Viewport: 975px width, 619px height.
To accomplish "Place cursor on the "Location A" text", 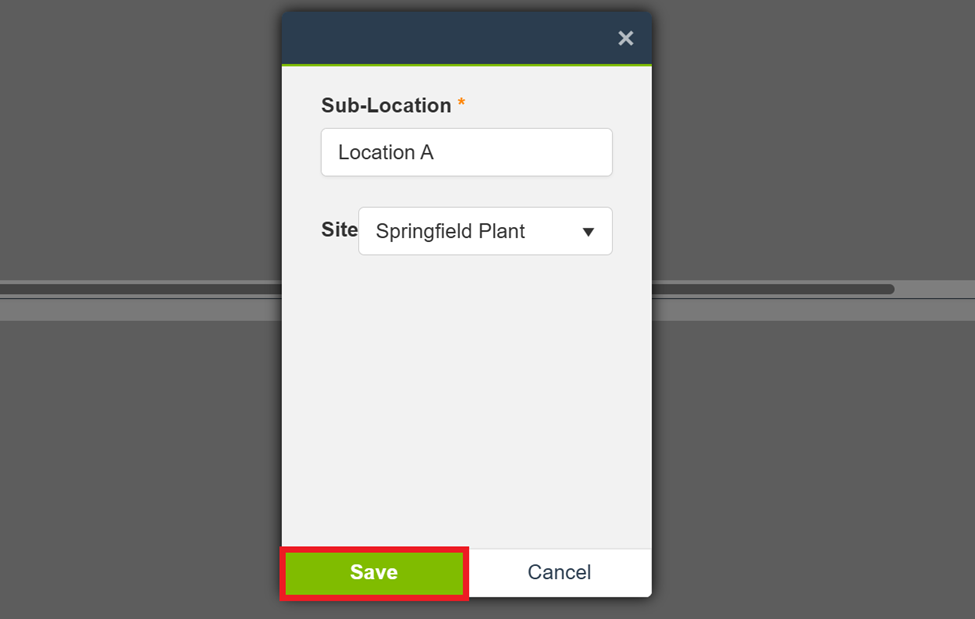I will pyautogui.click(x=386, y=152).
